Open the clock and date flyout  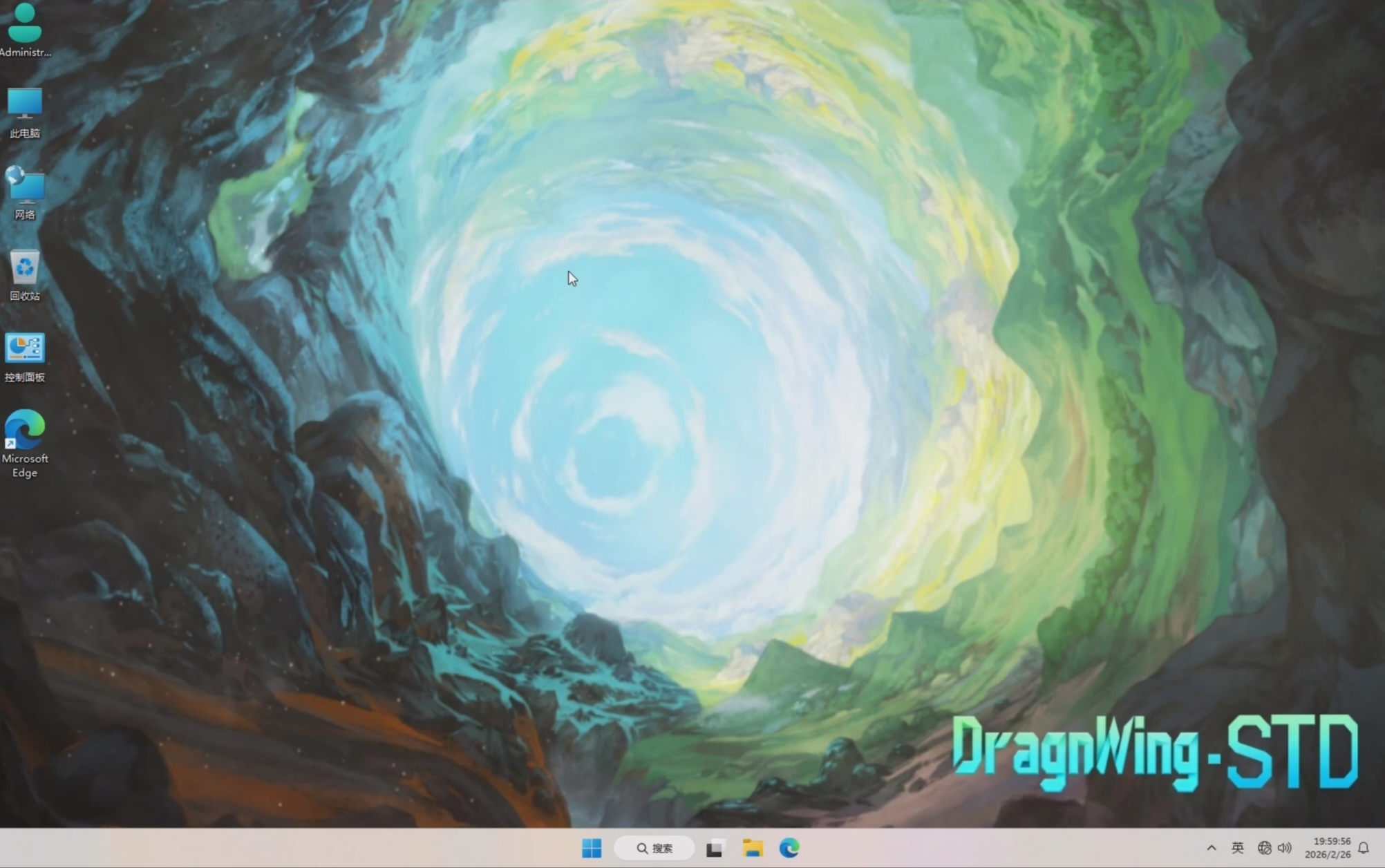(1327, 848)
